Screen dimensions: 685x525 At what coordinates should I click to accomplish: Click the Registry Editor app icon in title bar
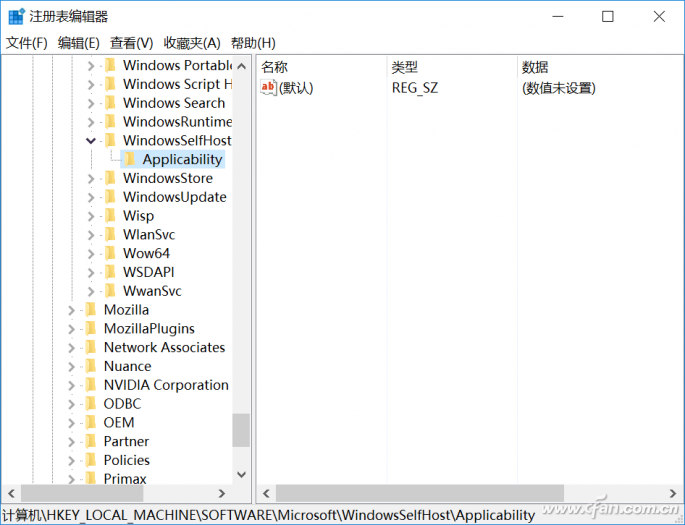[14, 16]
